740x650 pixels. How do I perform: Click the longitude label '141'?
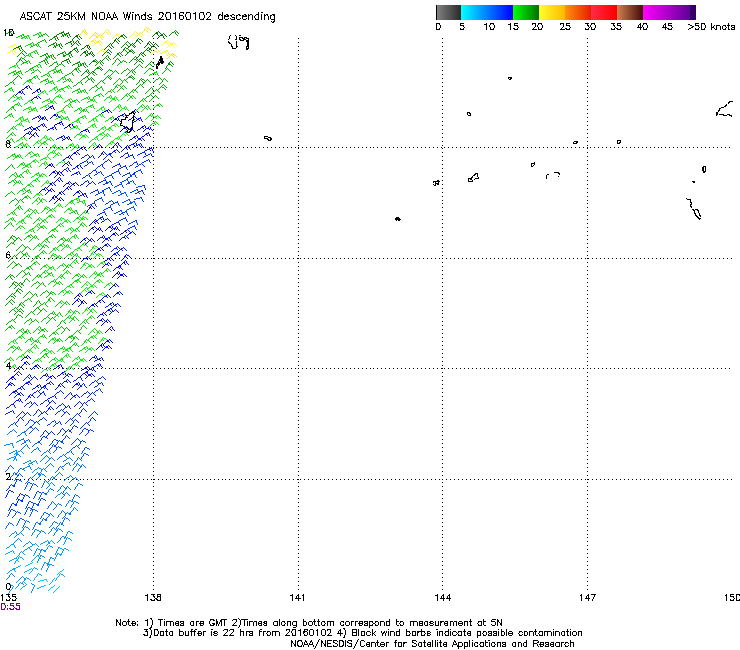click(297, 598)
